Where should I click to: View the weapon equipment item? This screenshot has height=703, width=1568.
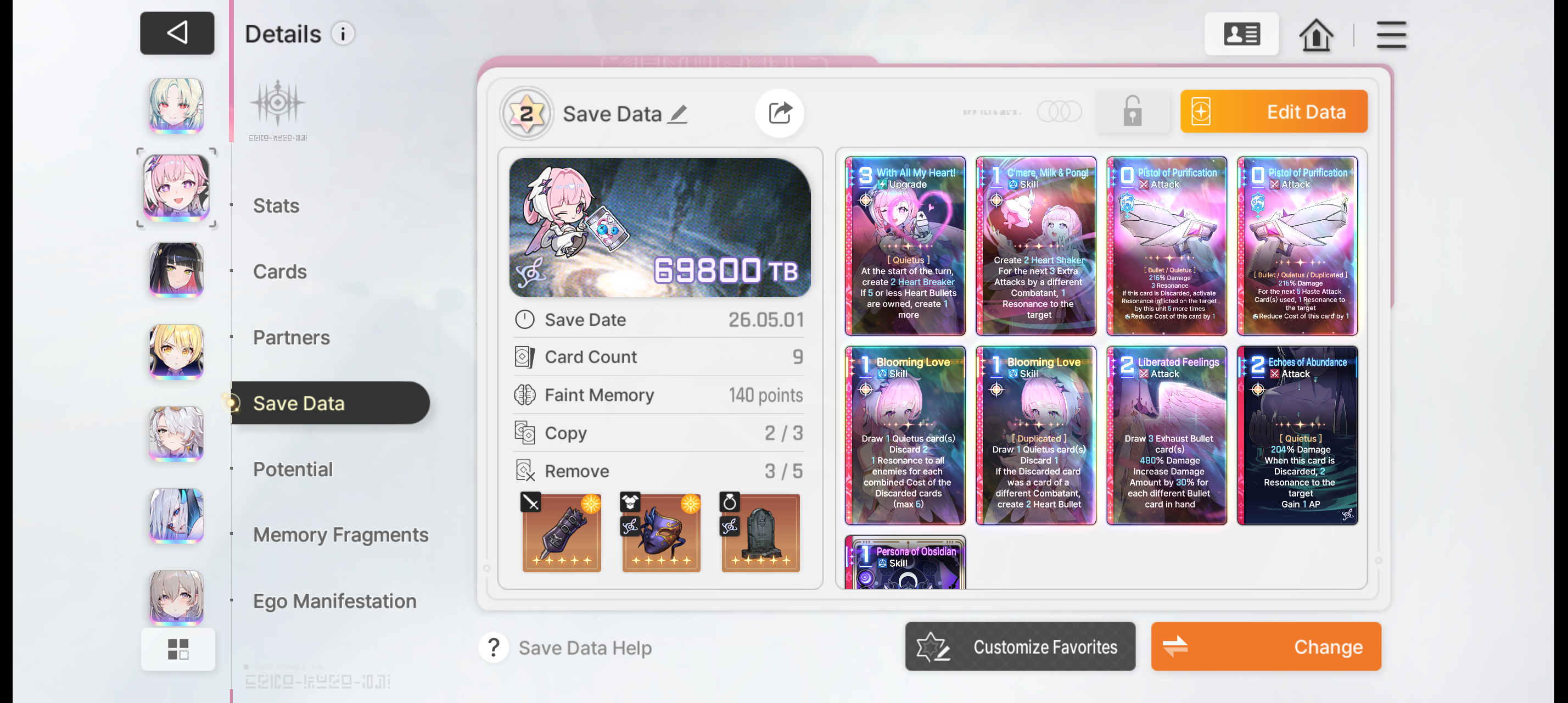pyautogui.click(x=561, y=533)
